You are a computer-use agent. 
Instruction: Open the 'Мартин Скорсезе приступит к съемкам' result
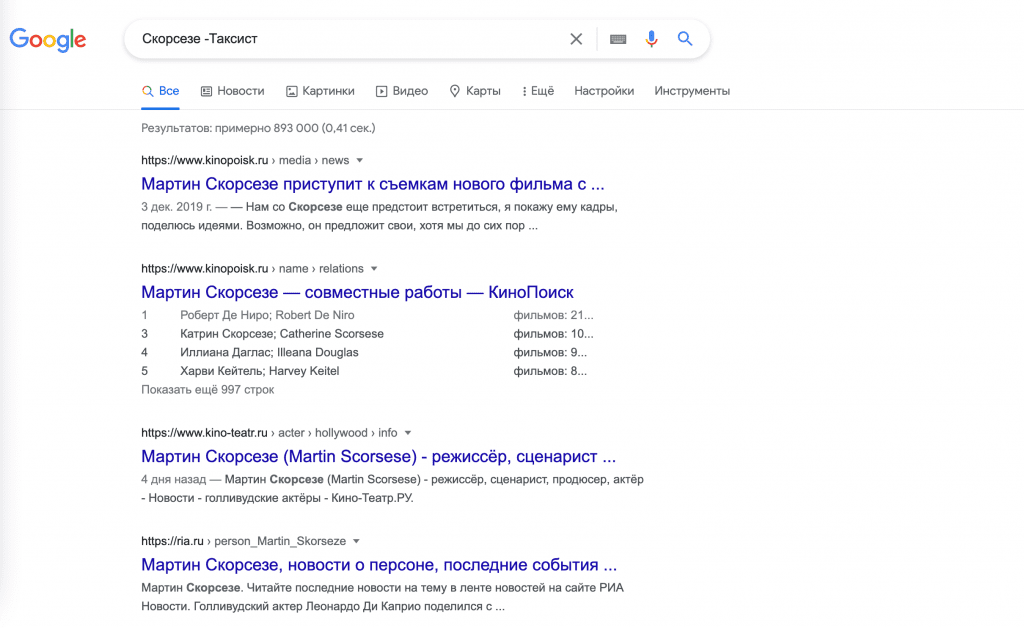pos(372,184)
